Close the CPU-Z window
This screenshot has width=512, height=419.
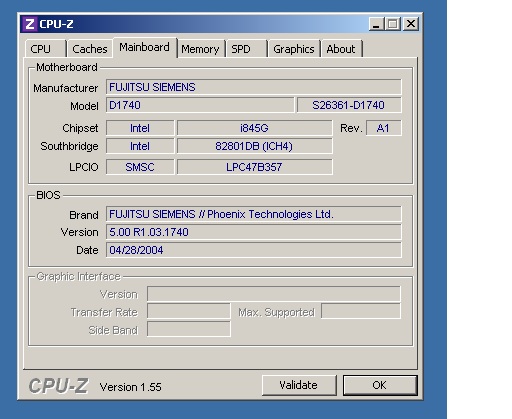[x=411, y=24]
